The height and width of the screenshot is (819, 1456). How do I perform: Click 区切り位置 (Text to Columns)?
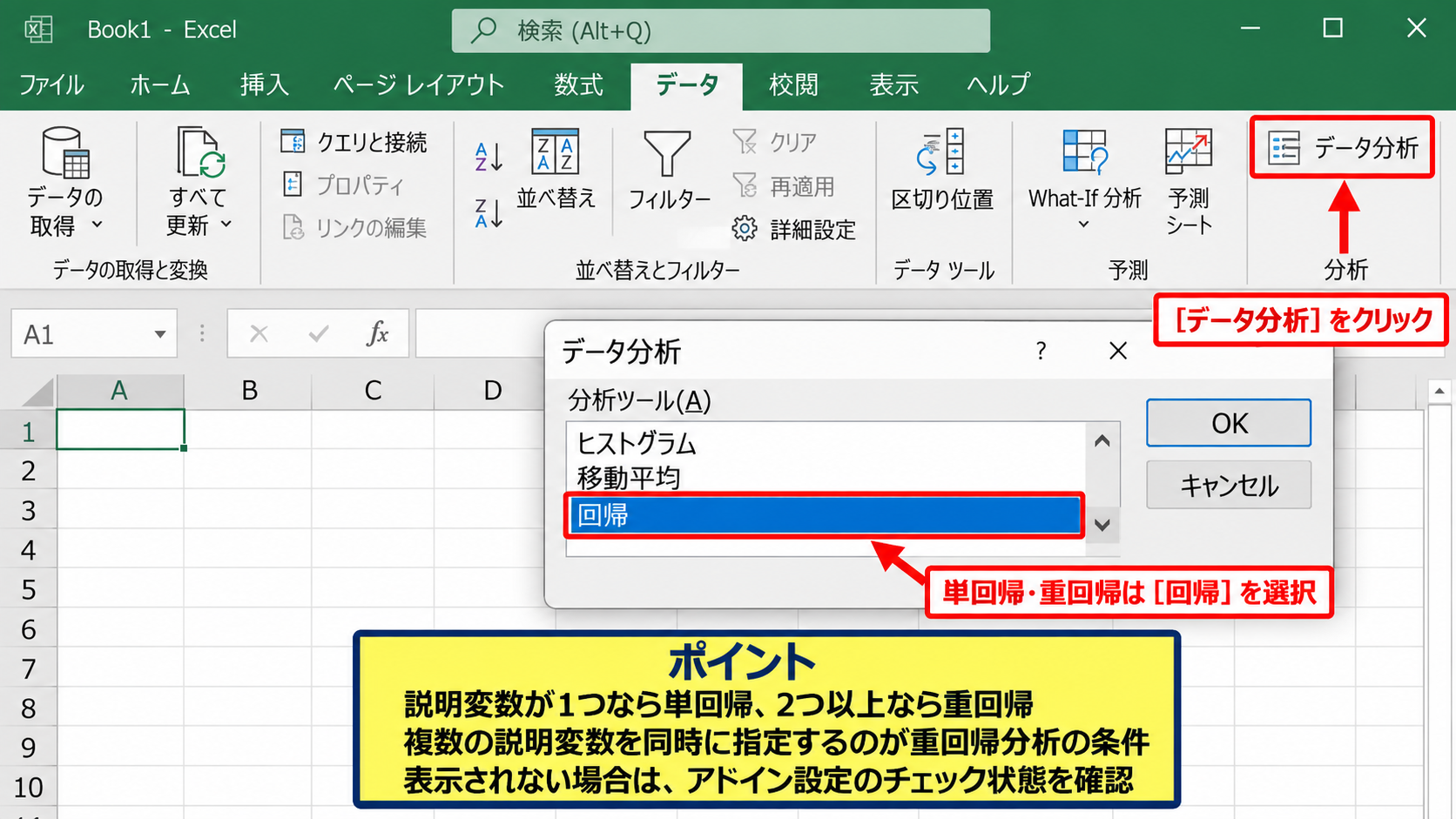pyautogui.click(x=942, y=170)
